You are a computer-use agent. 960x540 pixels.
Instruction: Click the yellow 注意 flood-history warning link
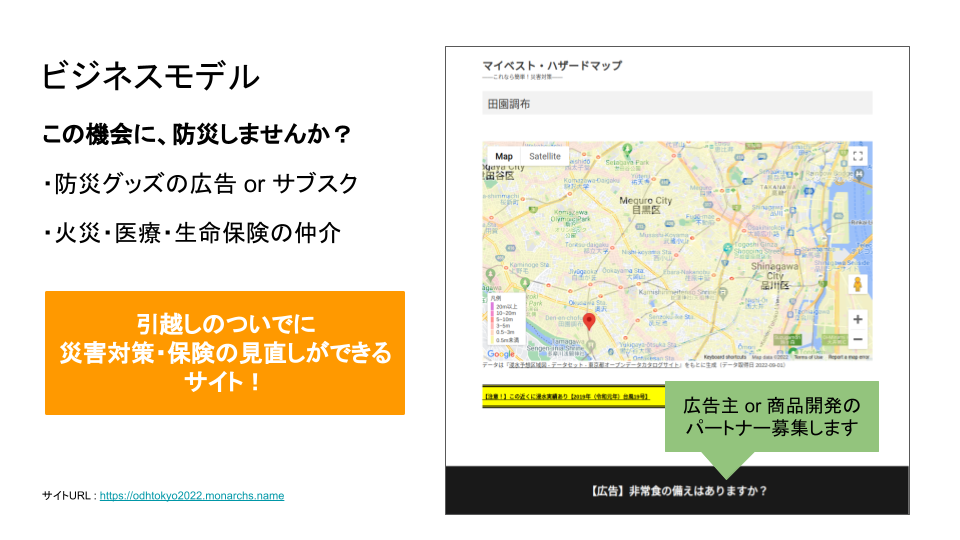tap(566, 397)
